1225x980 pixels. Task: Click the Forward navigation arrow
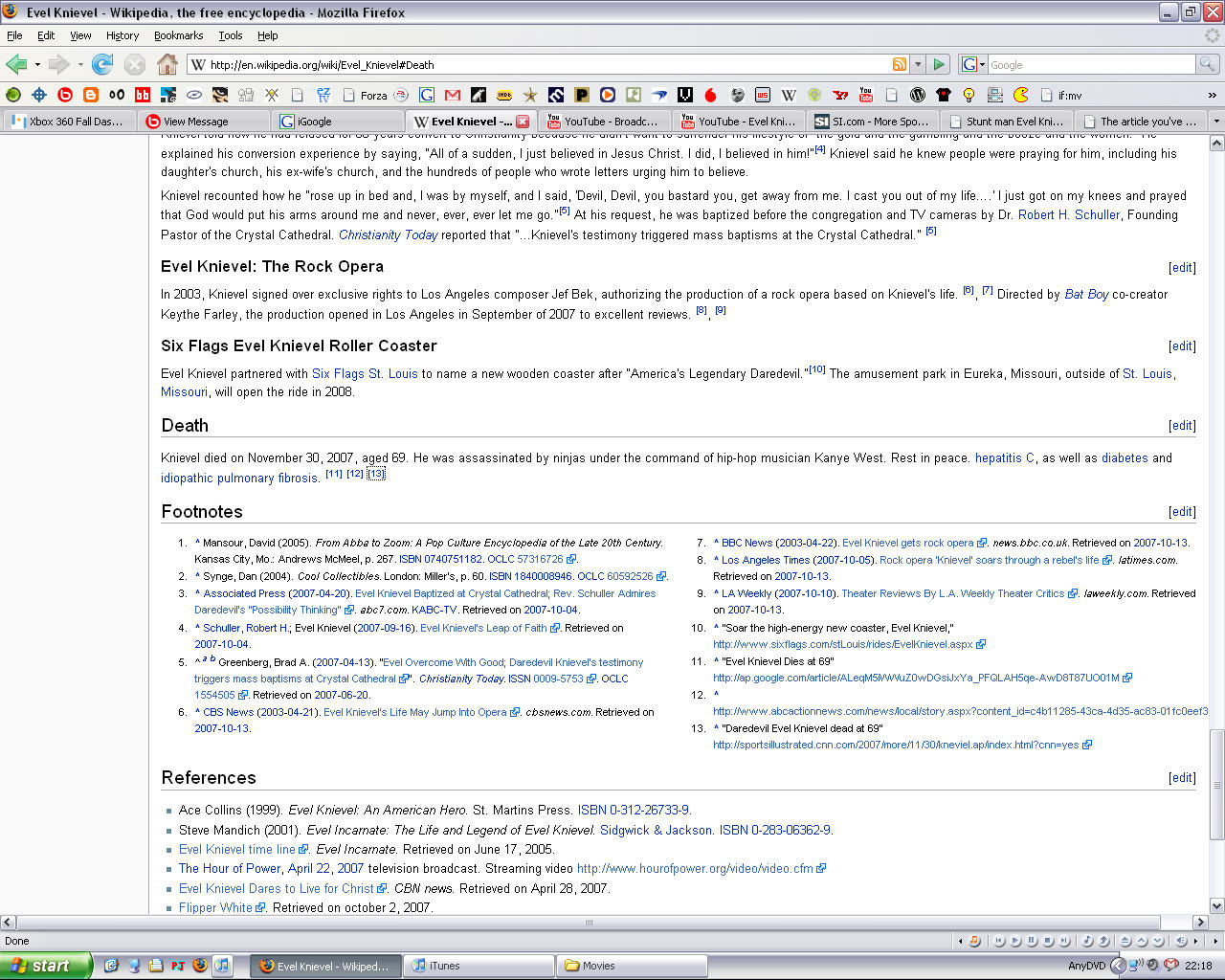pyautogui.click(x=59, y=64)
